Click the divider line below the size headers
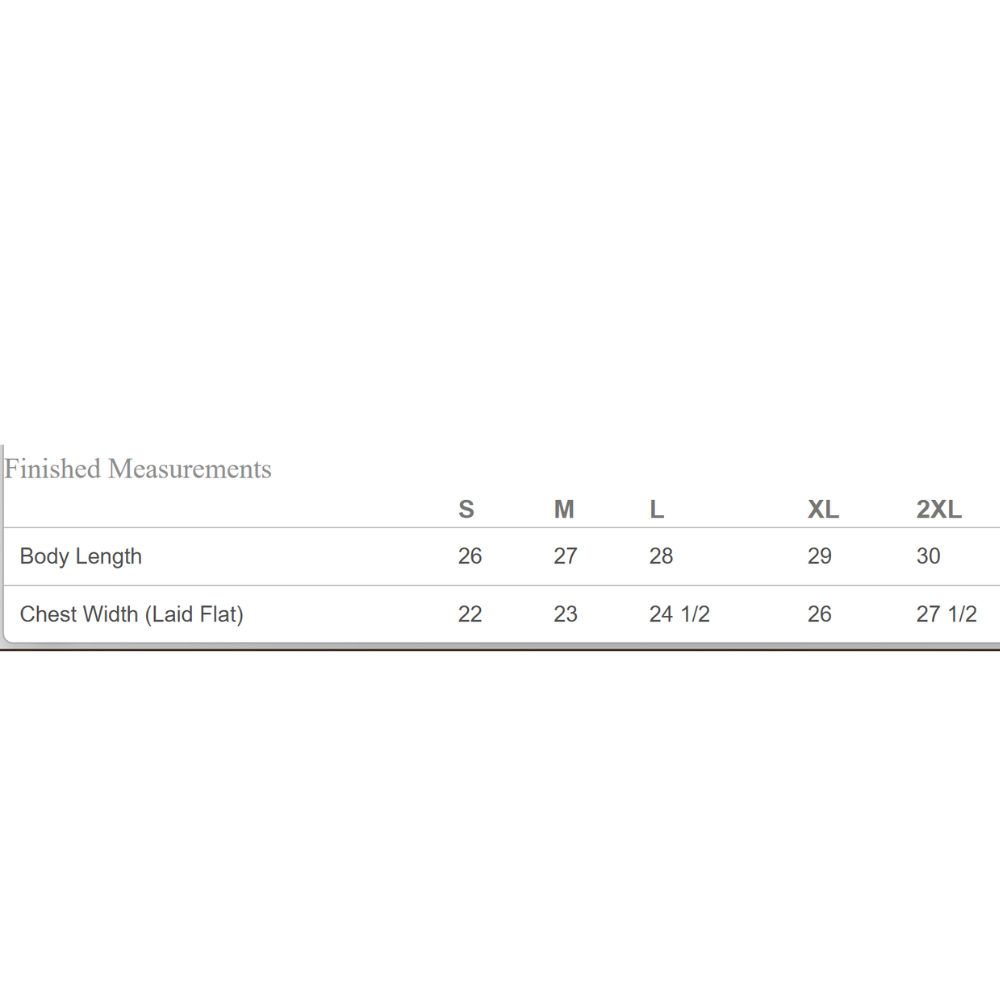Viewport: 1000px width, 1000px height. 500,528
